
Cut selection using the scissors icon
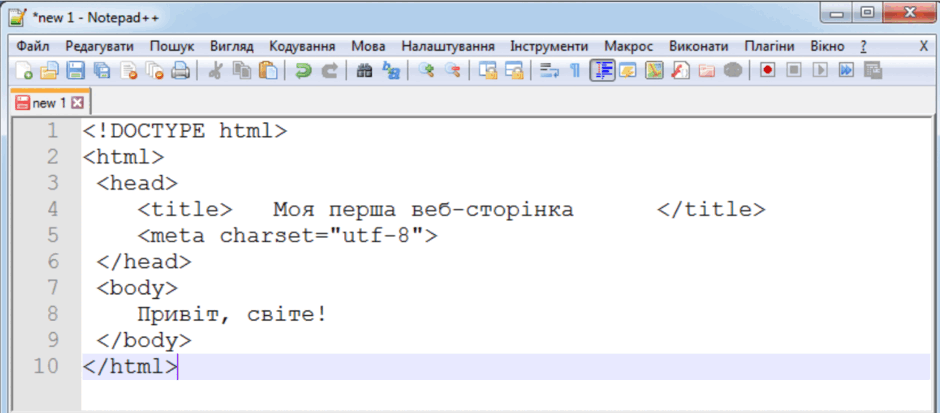tap(215, 71)
